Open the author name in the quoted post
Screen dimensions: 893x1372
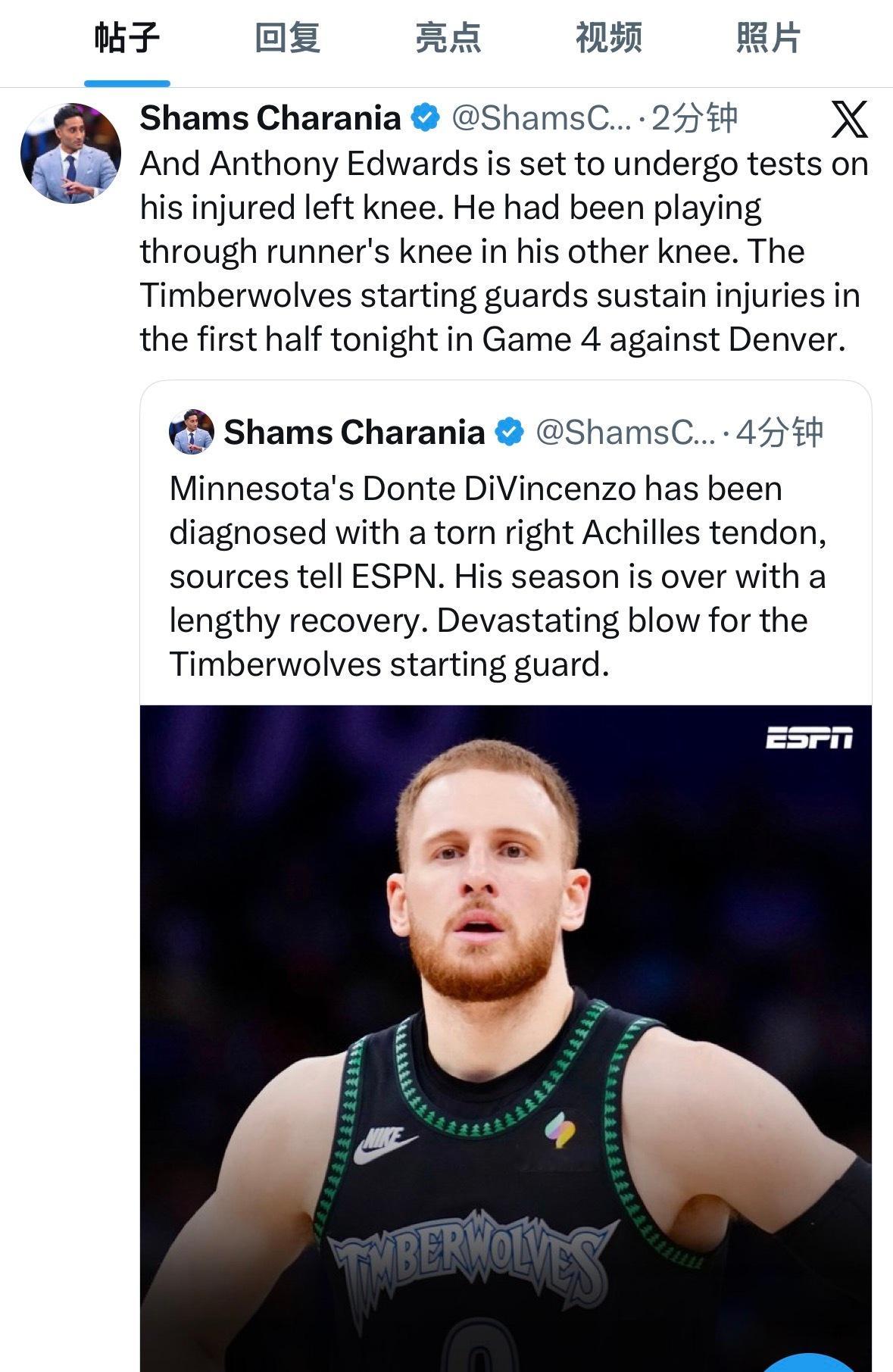click(x=354, y=432)
